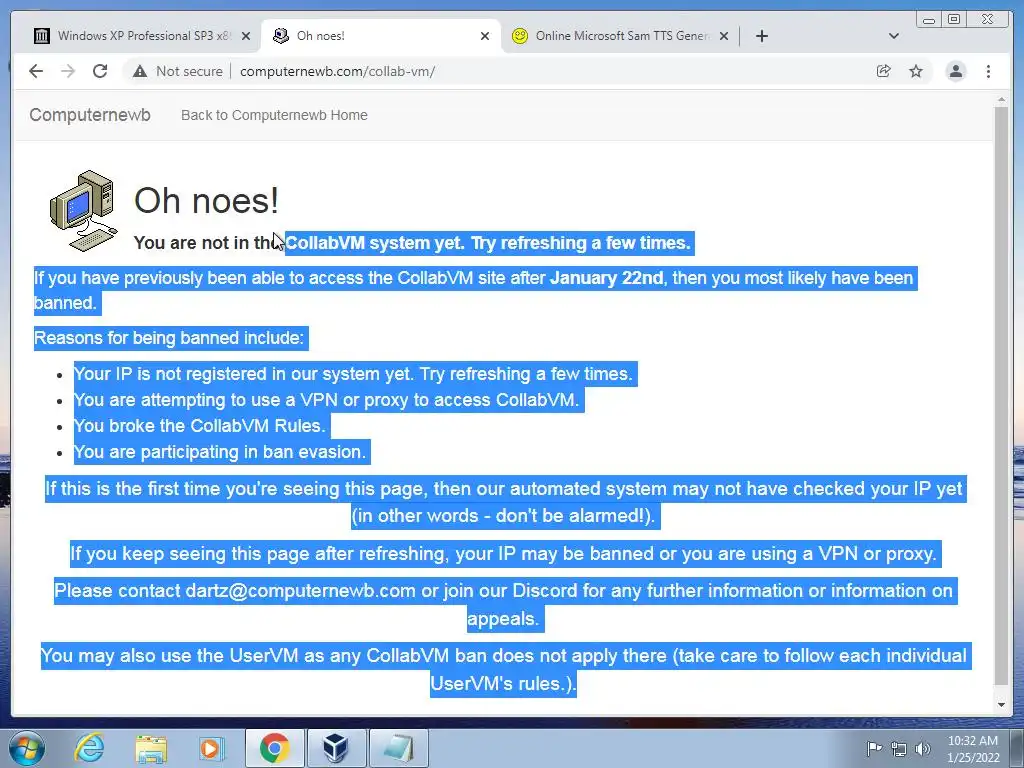Screen dimensions: 1024x768
Task: Click the scrollbar up arrow
Action: (x=1001, y=99)
